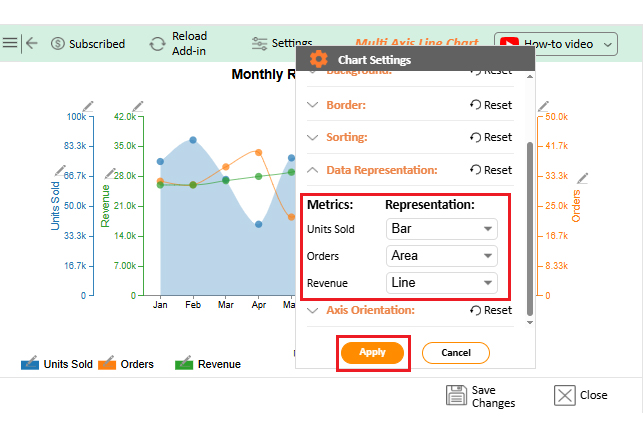
Task: Expand the Axis Orientation section
Action: pyautogui.click(x=369, y=310)
